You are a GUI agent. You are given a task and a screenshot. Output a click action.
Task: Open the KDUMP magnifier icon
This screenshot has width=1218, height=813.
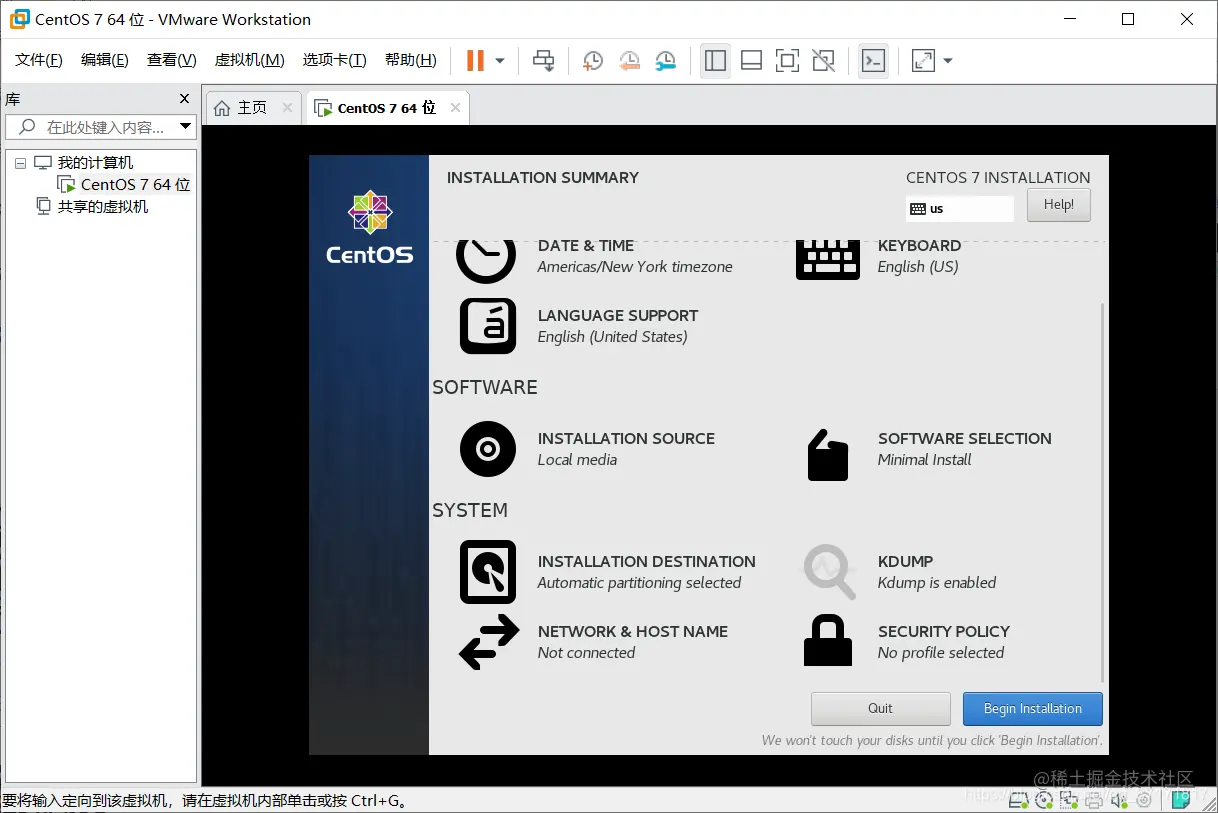[x=830, y=572]
